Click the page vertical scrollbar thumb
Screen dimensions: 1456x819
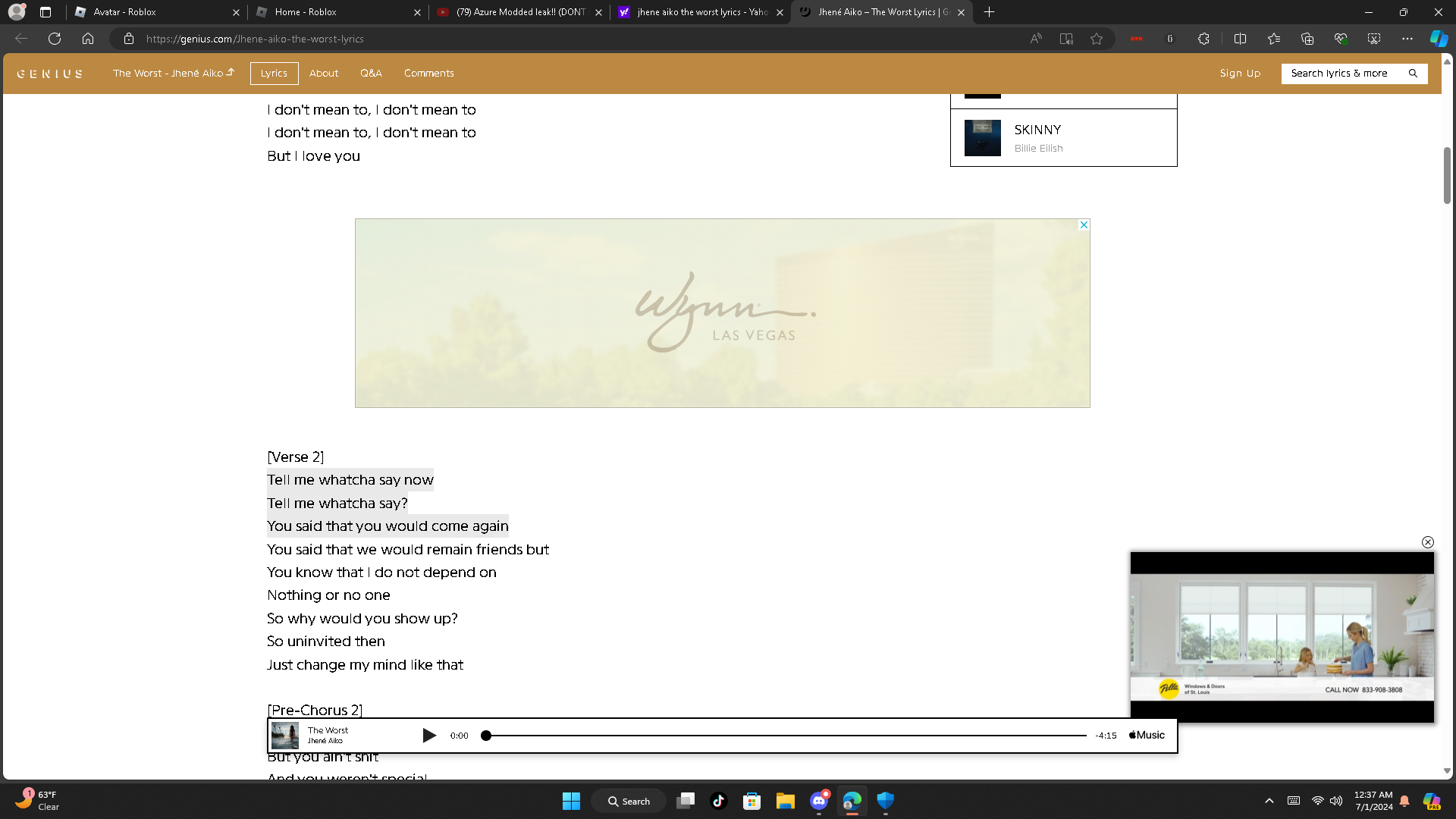click(x=1447, y=175)
